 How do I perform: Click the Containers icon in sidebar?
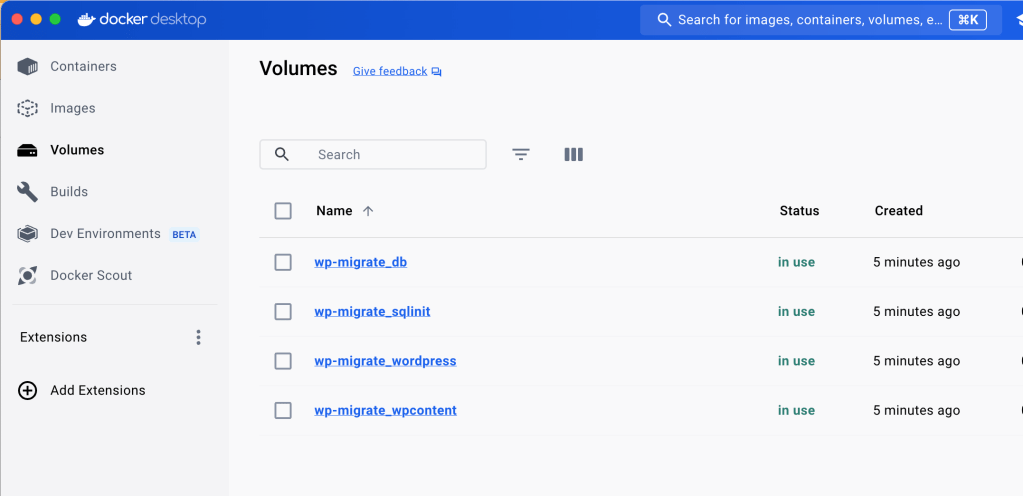[28, 67]
